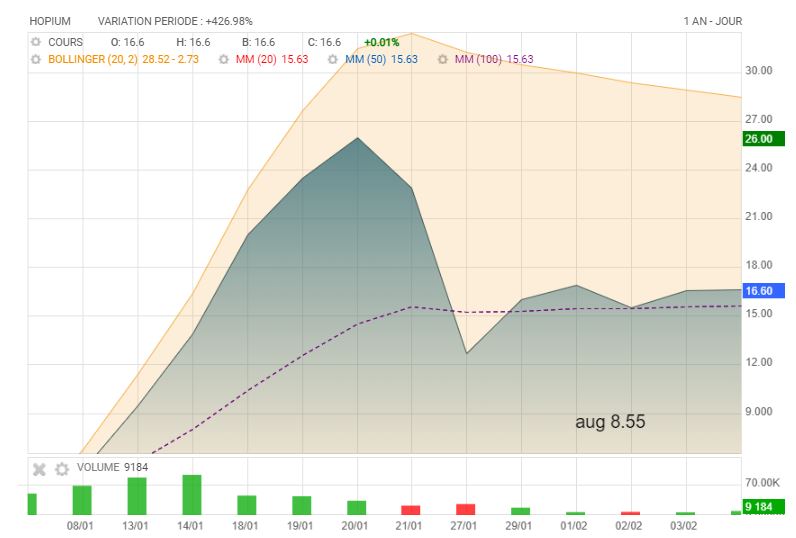Click the HOPIUM ticker title

50,21
